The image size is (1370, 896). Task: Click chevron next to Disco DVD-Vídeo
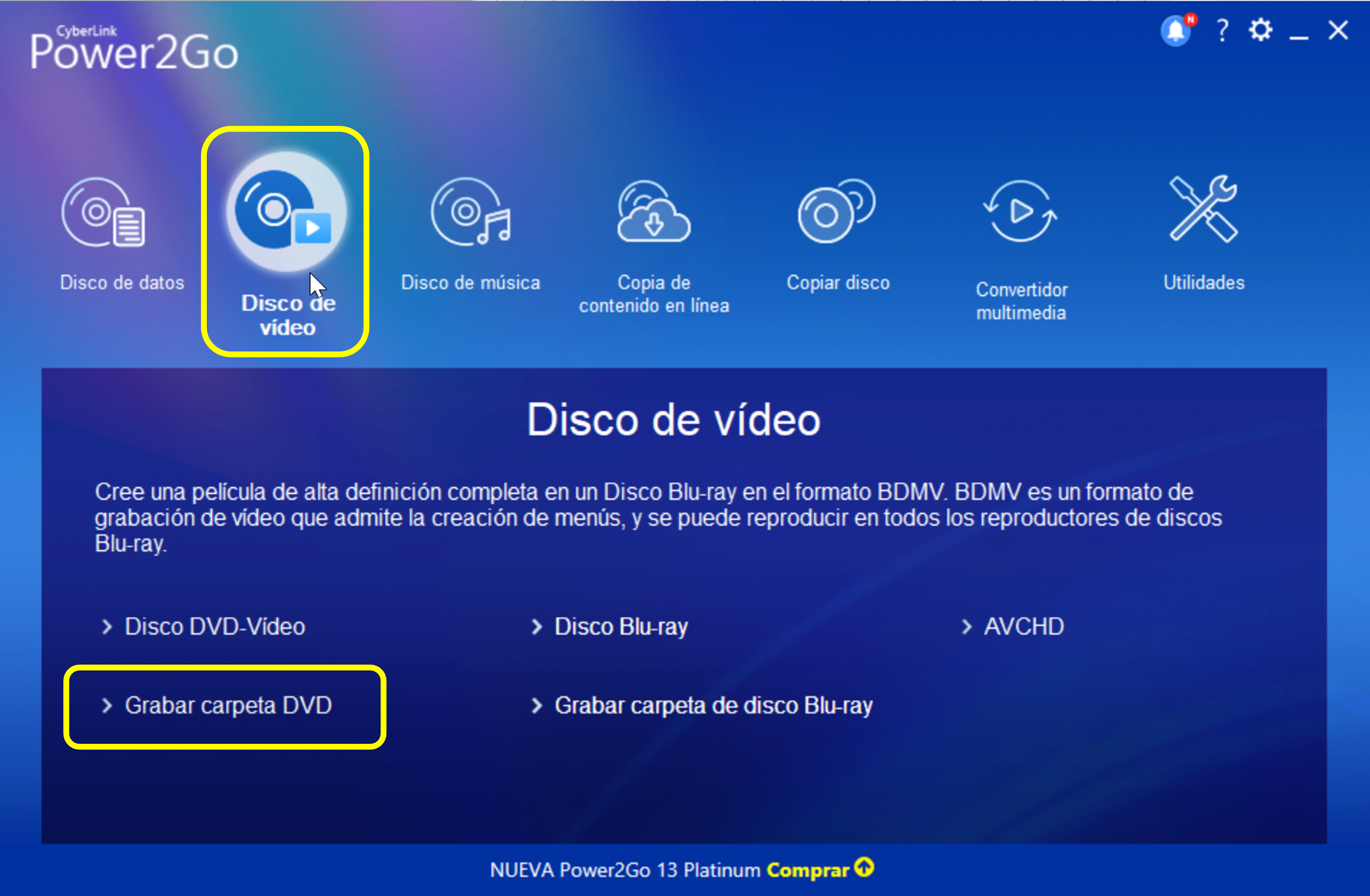coord(106,627)
